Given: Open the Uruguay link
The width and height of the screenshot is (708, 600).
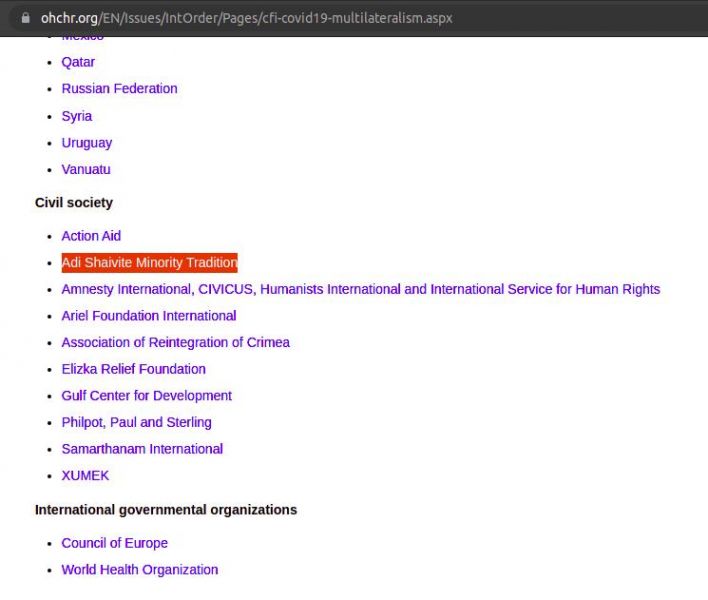Looking at the screenshot, I should (87, 143).
